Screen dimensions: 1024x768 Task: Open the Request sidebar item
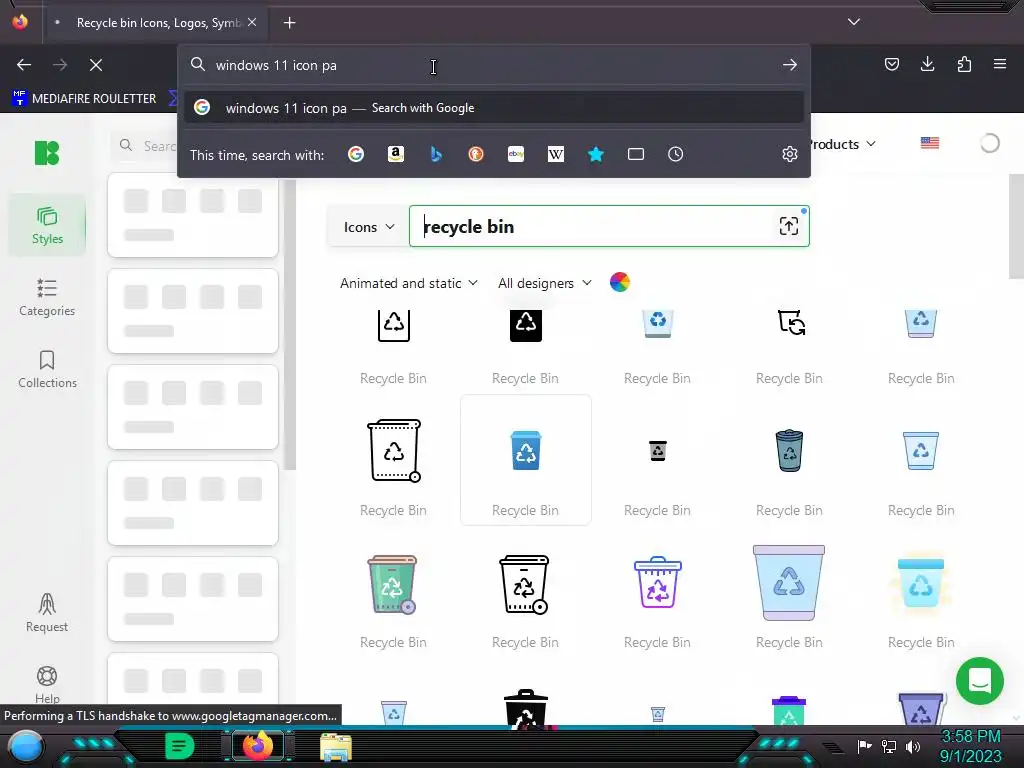[47, 613]
